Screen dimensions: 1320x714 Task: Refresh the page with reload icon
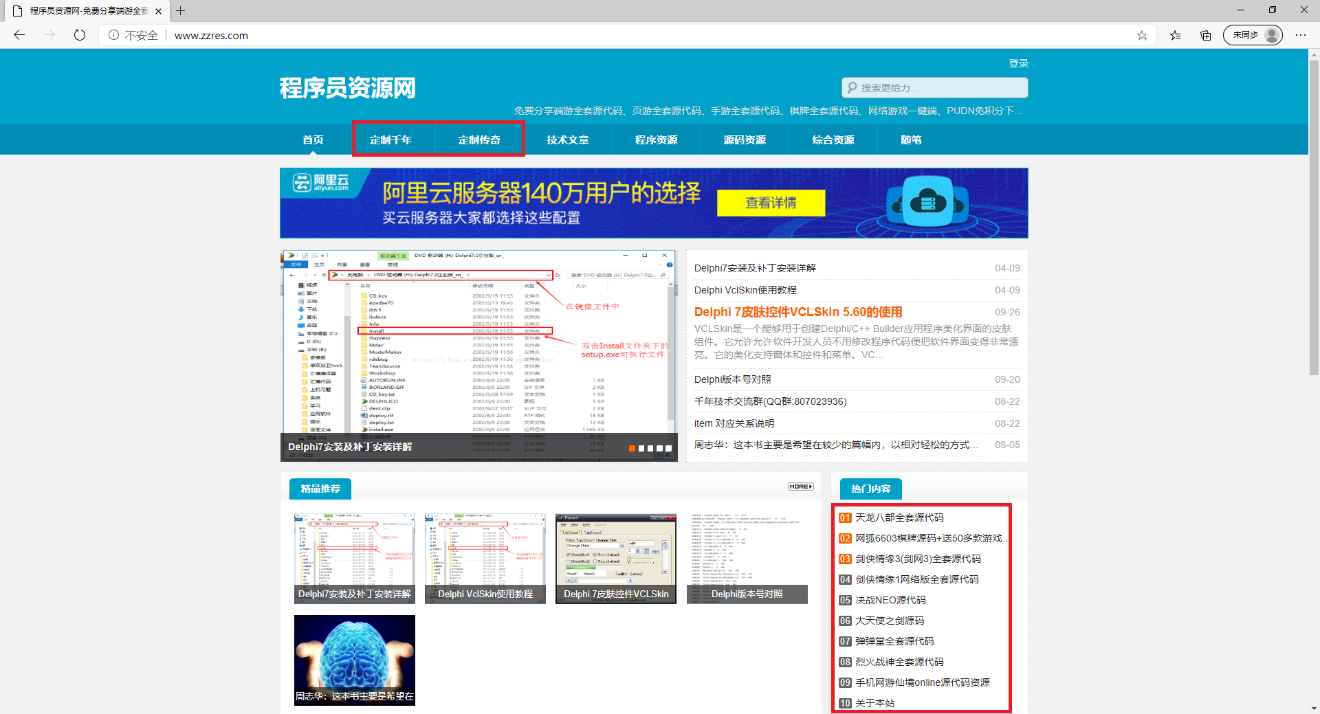[x=79, y=35]
